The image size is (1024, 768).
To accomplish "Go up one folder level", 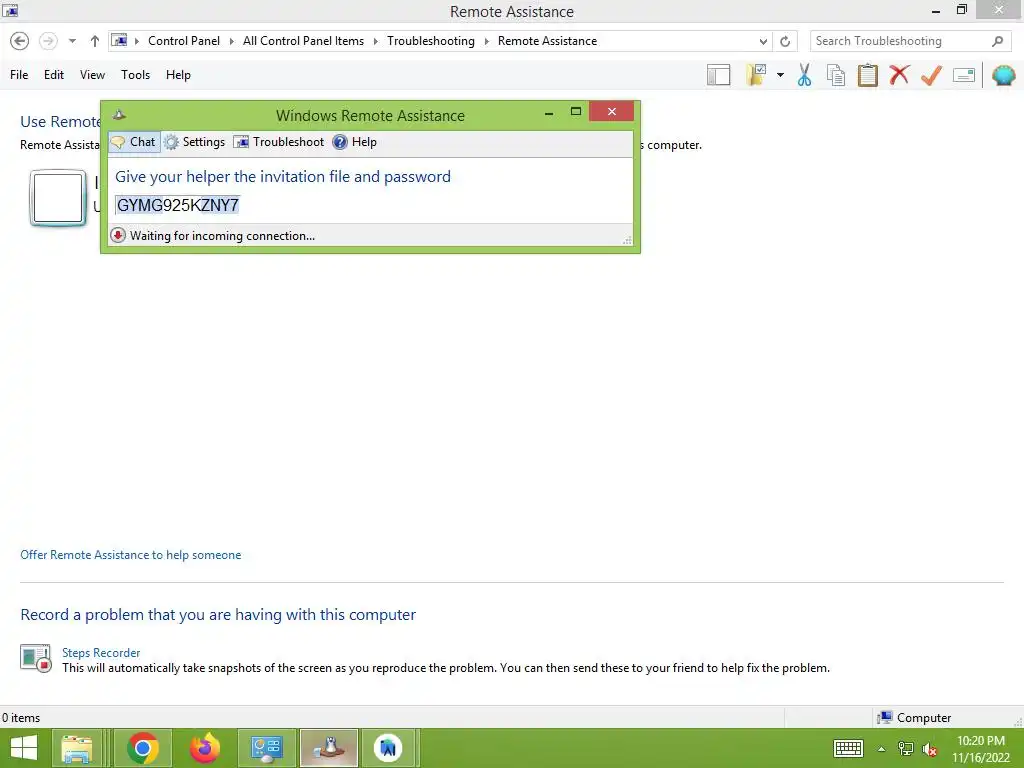I will (x=95, y=41).
